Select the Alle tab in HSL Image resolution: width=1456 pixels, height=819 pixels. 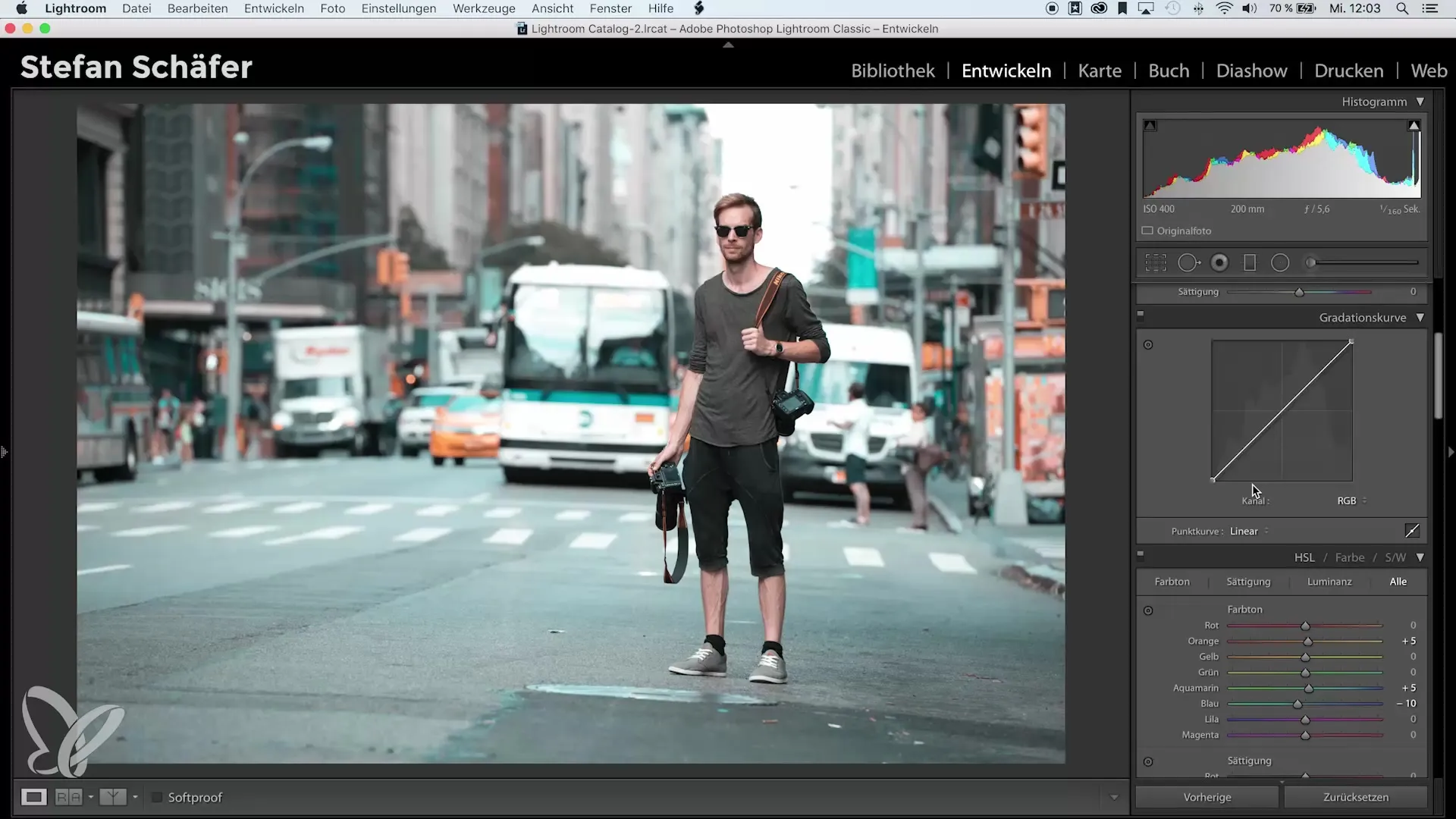tap(1398, 582)
